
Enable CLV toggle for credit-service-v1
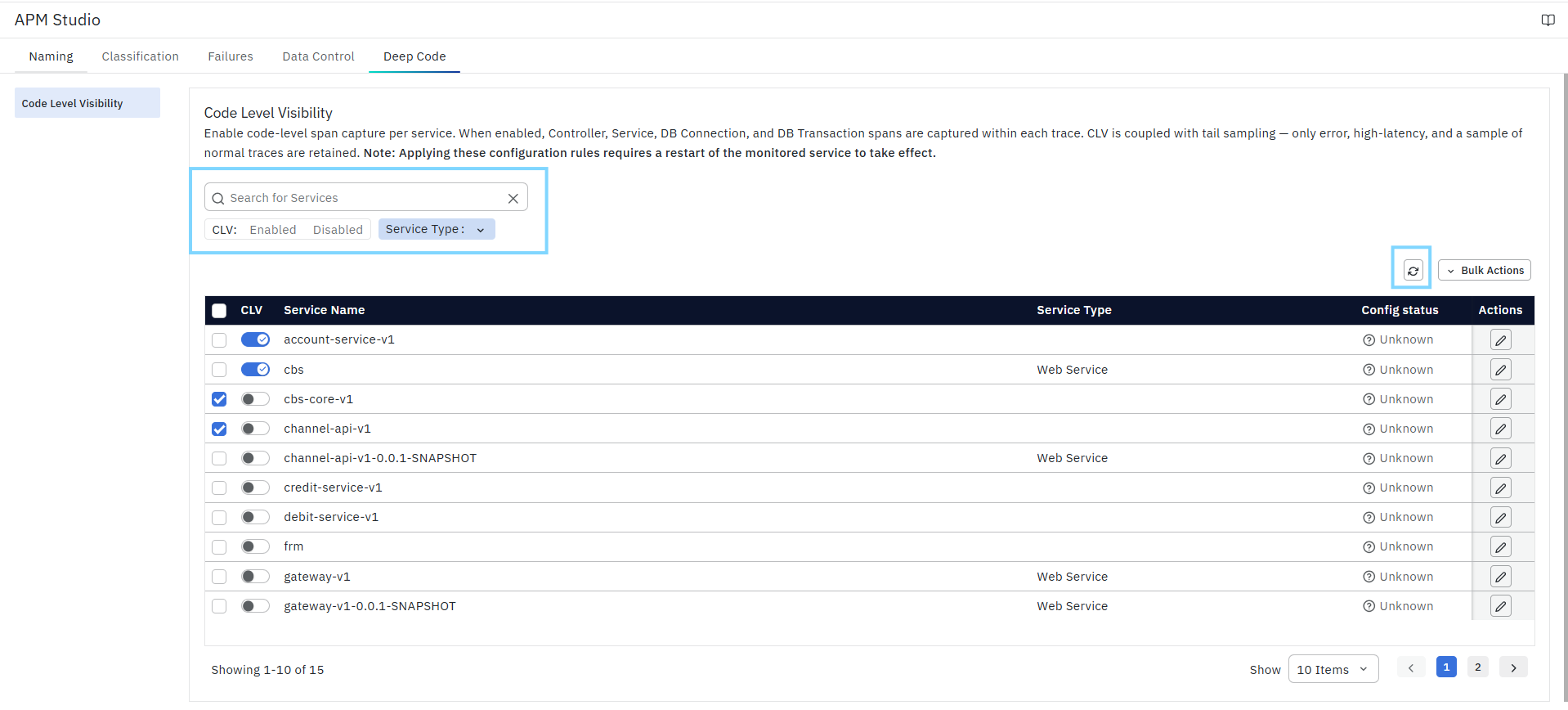click(x=255, y=488)
